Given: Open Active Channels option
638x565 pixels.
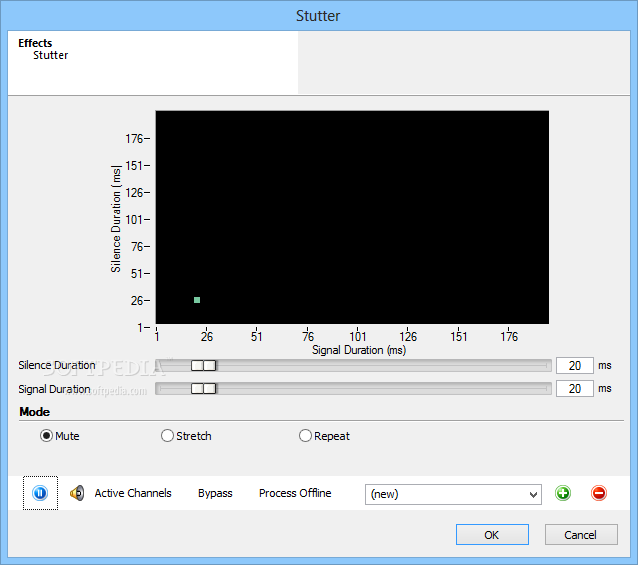Looking at the screenshot, I should pyautogui.click(x=133, y=493).
